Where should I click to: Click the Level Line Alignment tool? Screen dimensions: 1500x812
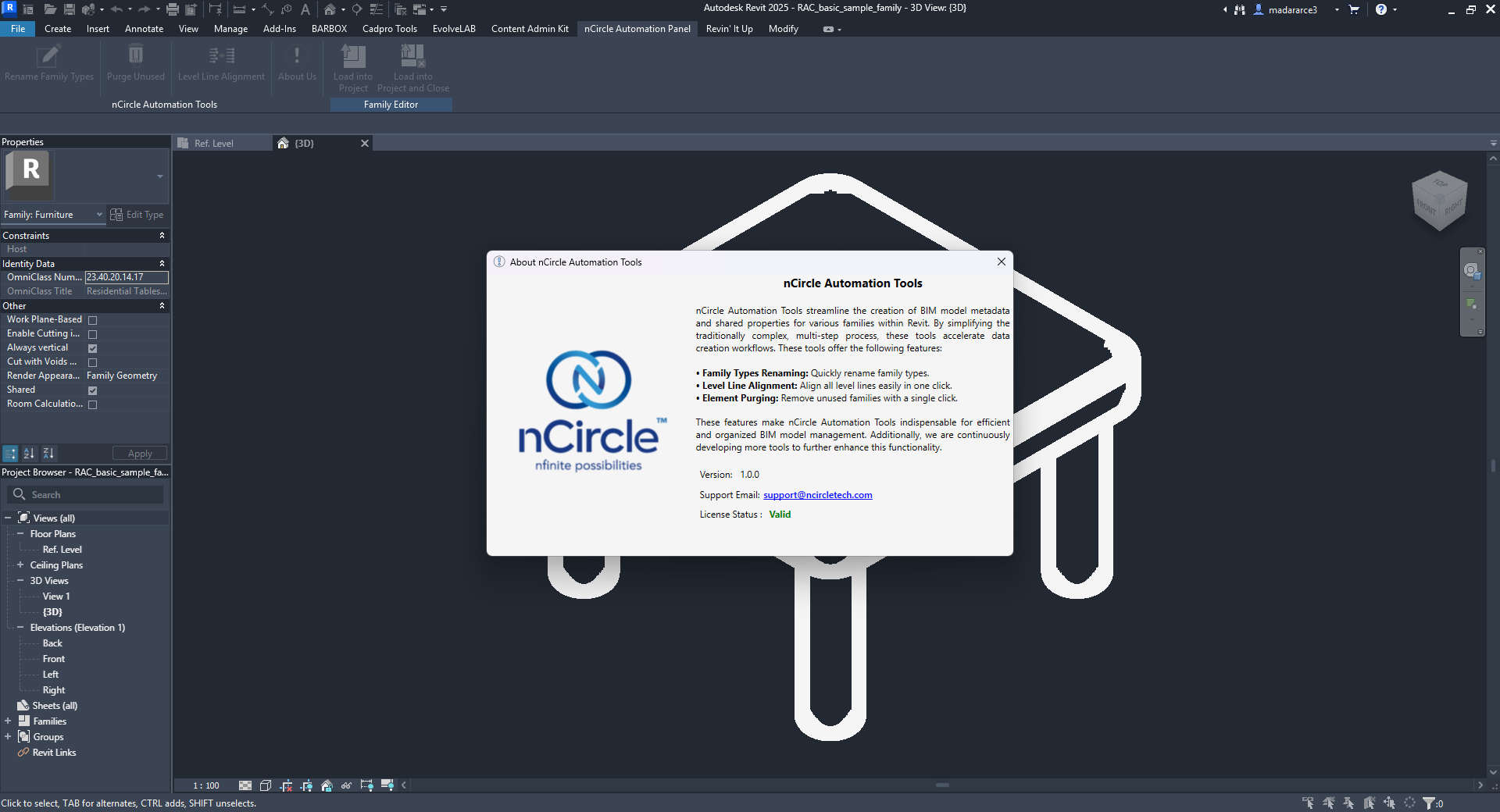221,64
